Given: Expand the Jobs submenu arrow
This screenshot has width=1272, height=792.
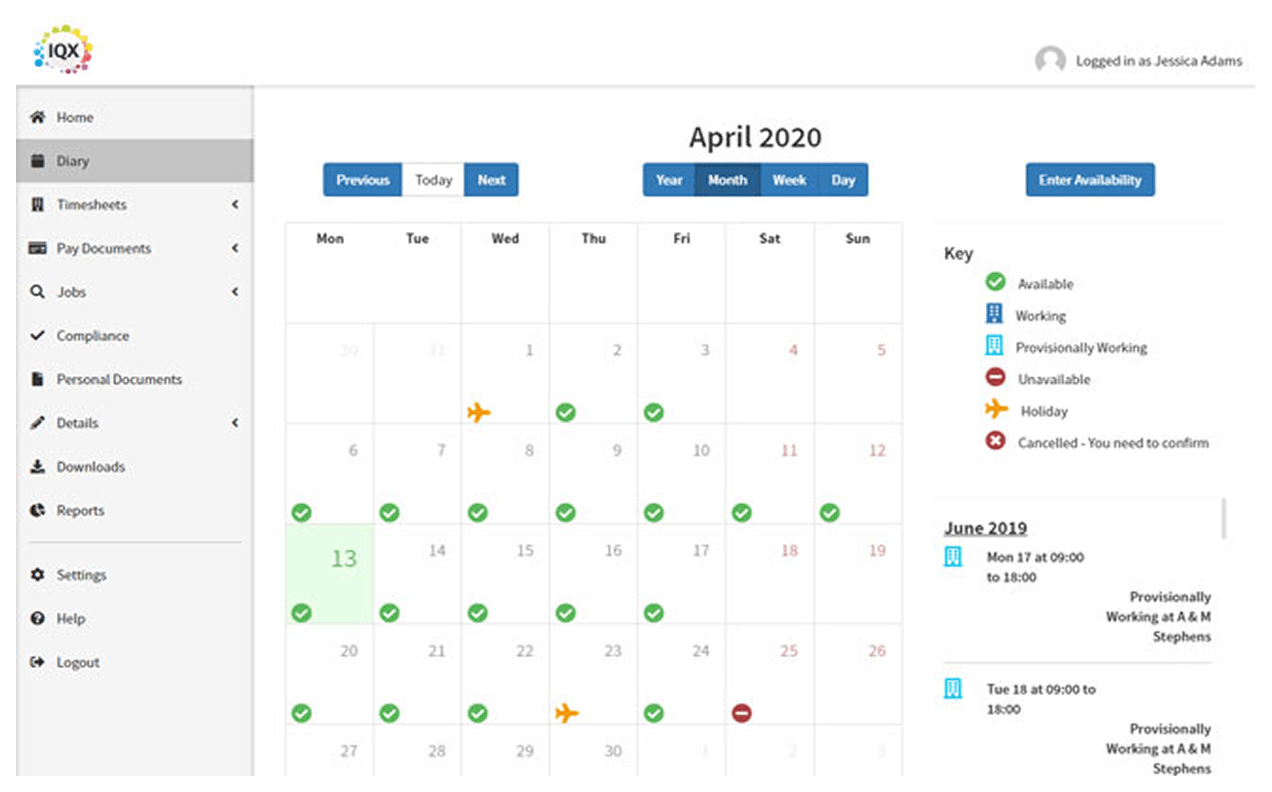Looking at the screenshot, I should (x=235, y=292).
